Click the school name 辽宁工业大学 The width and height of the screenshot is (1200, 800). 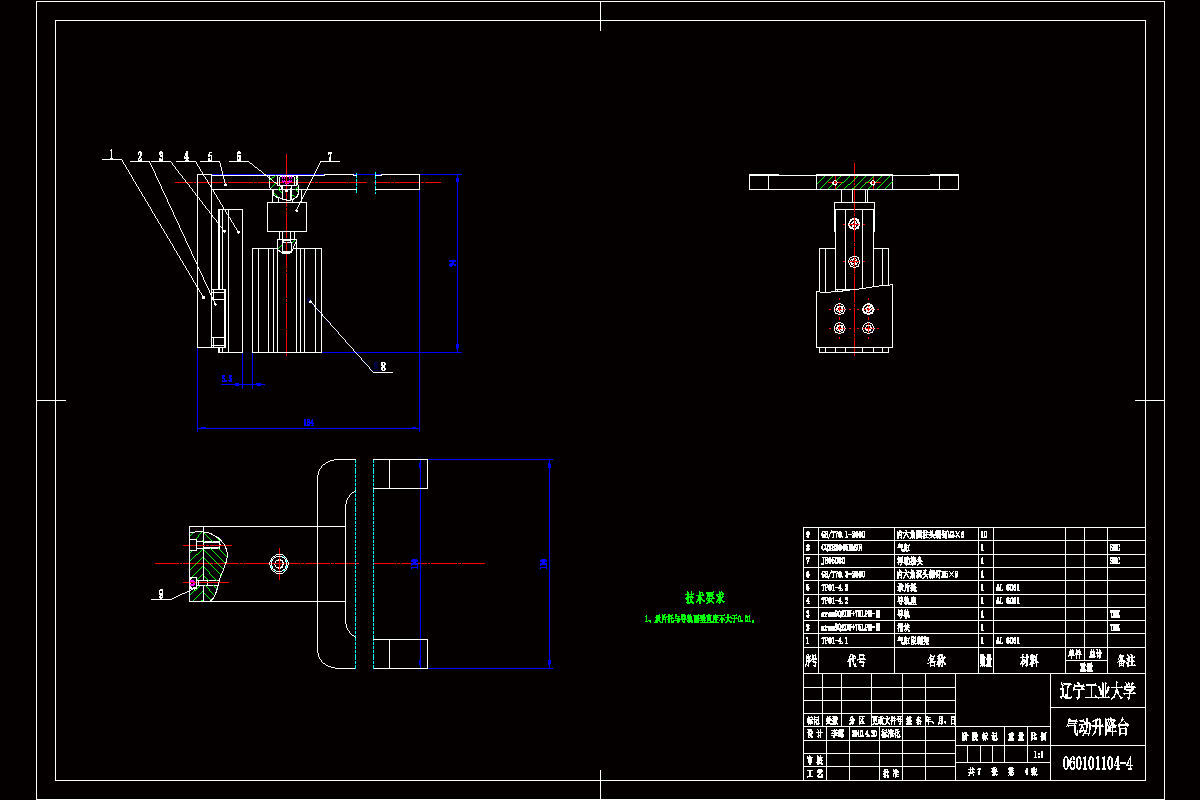pos(1098,690)
